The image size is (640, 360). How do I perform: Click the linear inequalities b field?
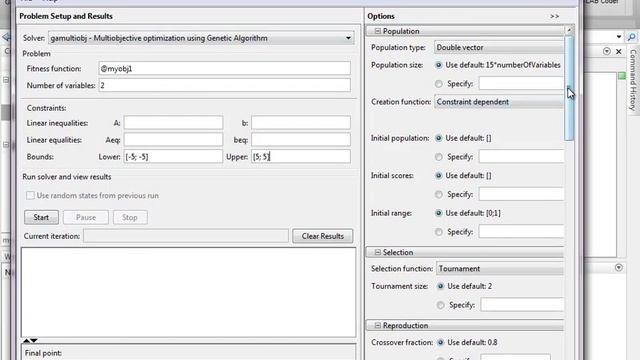pos(301,123)
